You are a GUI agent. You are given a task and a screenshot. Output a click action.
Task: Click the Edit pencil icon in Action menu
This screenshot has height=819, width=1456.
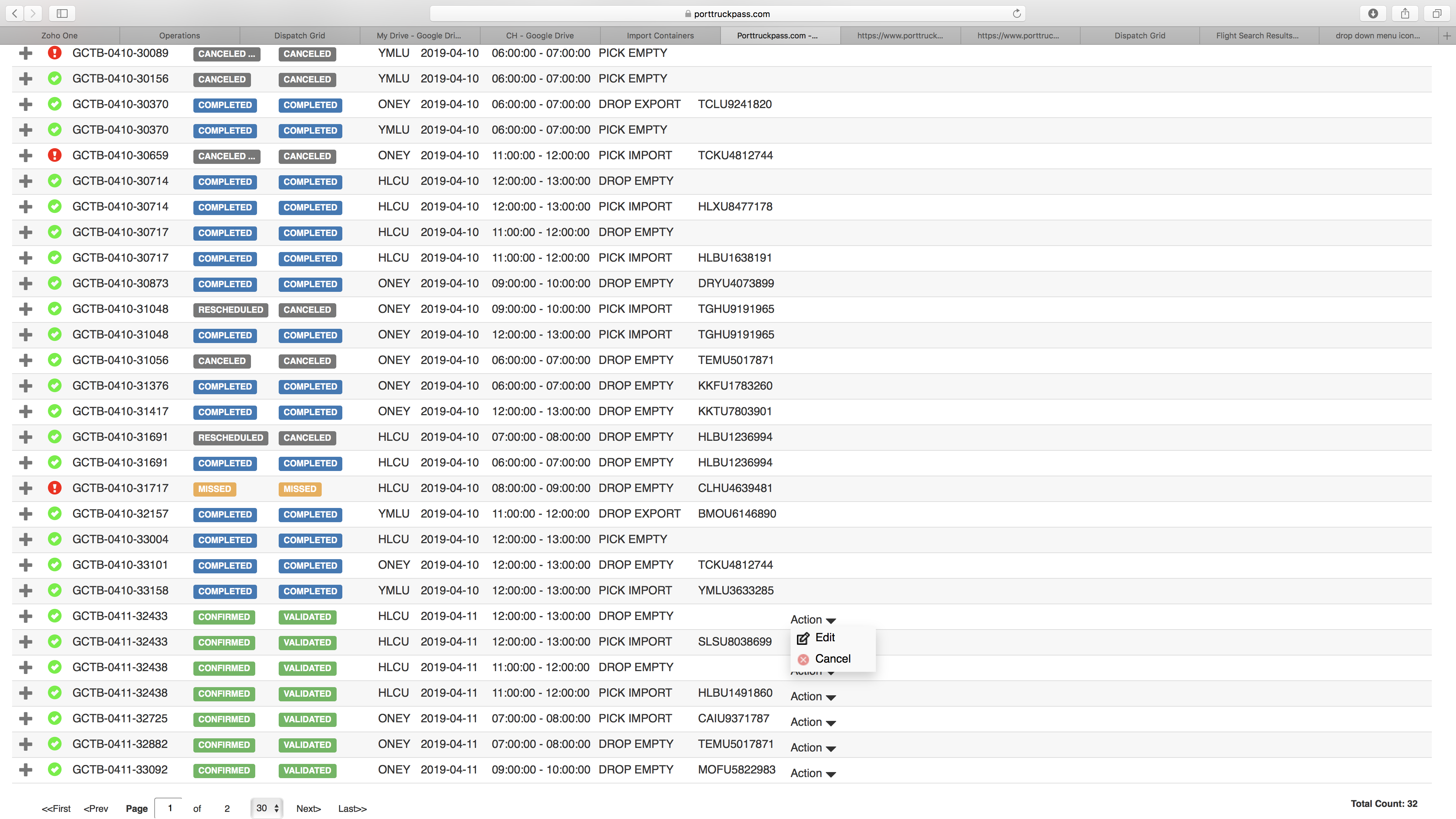pyautogui.click(x=803, y=638)
